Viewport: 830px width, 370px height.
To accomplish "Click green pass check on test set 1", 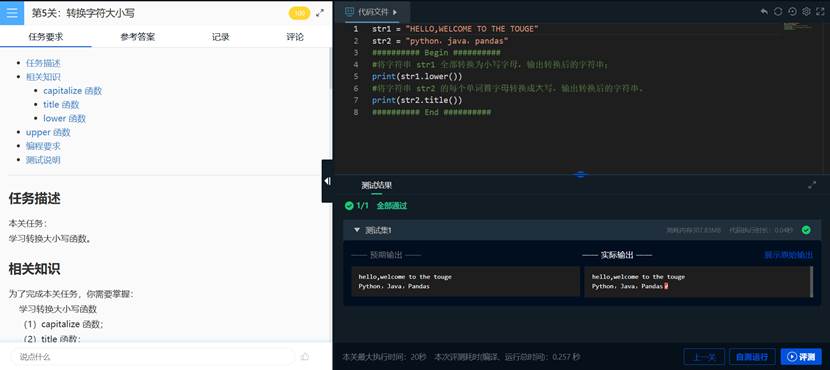I will [806, 230].
